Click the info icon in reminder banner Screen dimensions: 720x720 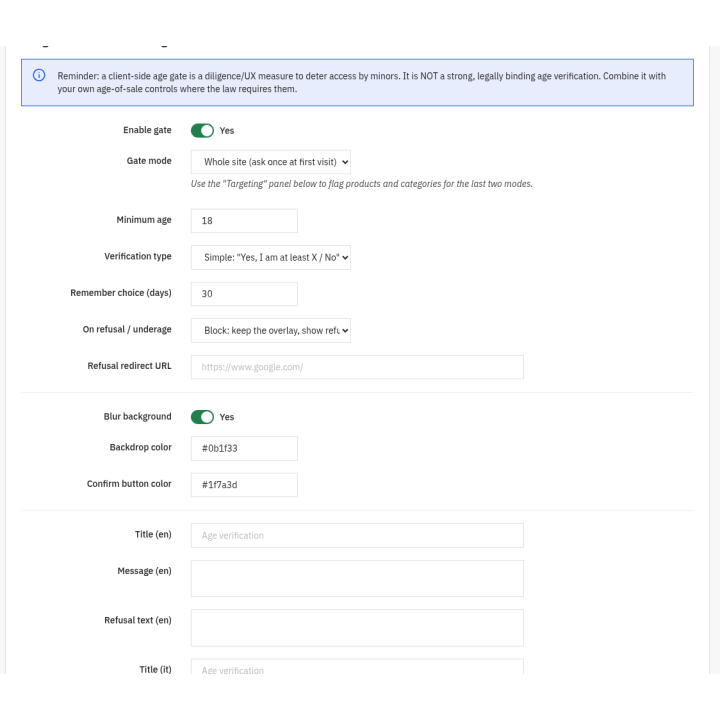click(x=39, y=75)
